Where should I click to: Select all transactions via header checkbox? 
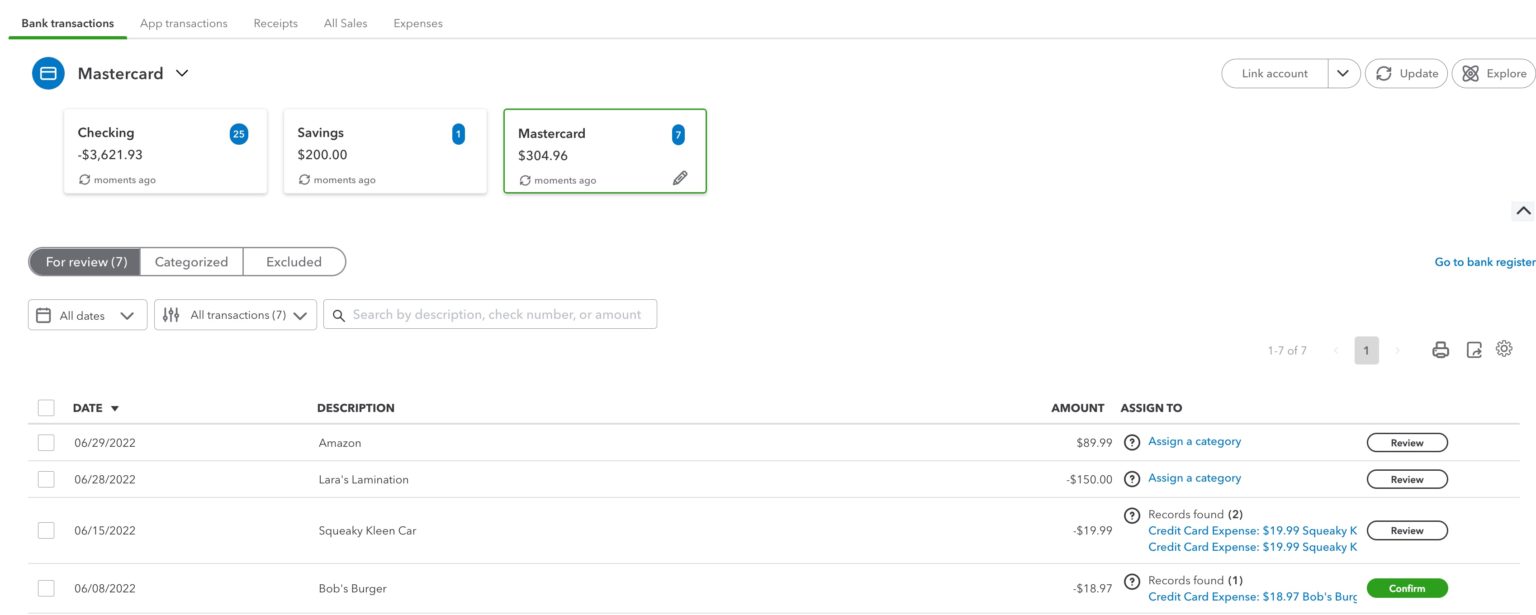coord(45,407)
